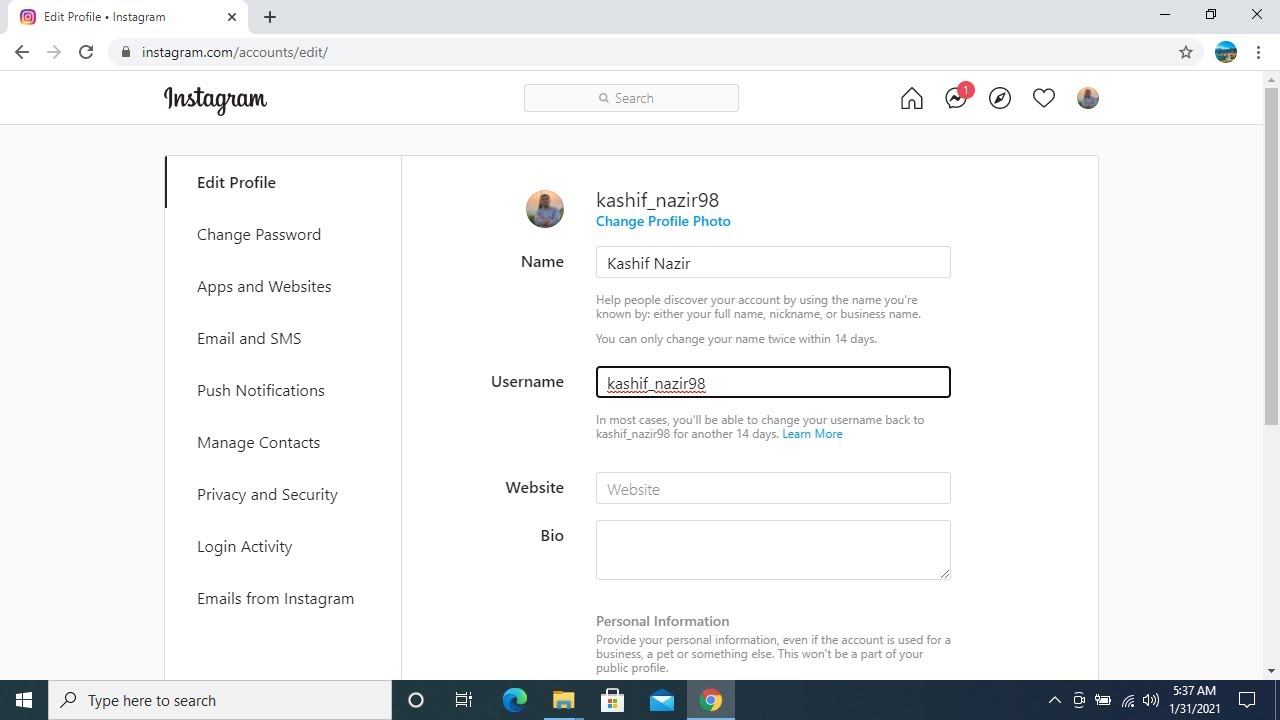View site security lock icon
1280x720 pixels.
125,52
